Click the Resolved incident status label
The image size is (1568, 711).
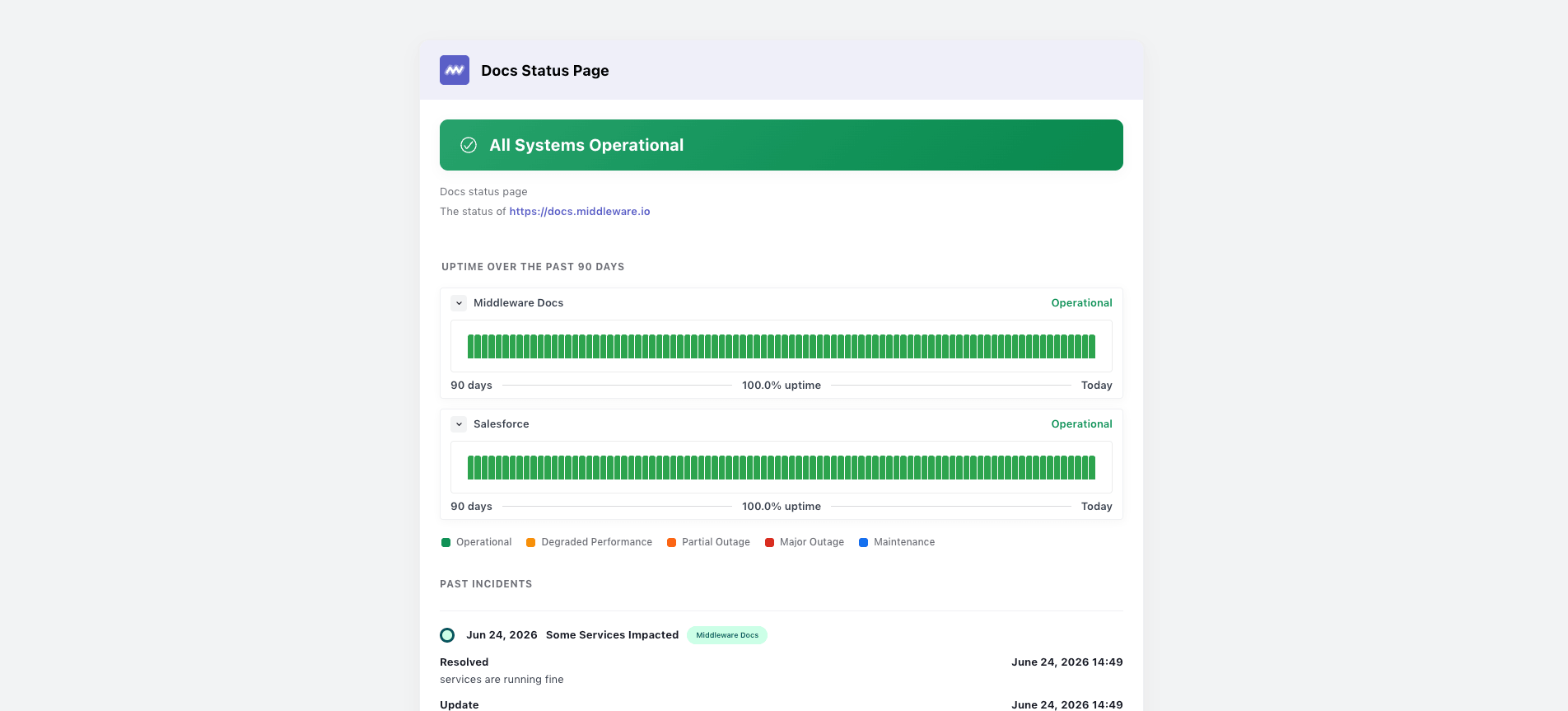464,662
